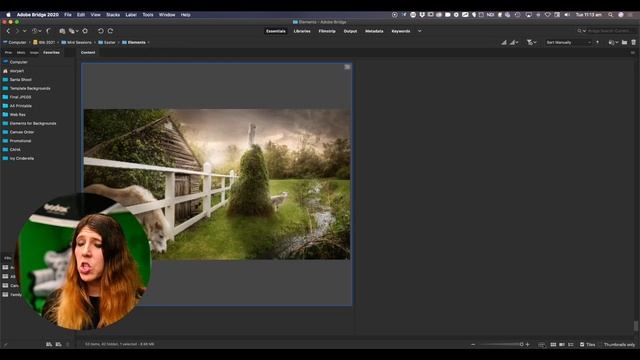Open the Reveal recent file clock dropdown
The width and height of the screenshot is (640, 360).
(x=37, y=31)
